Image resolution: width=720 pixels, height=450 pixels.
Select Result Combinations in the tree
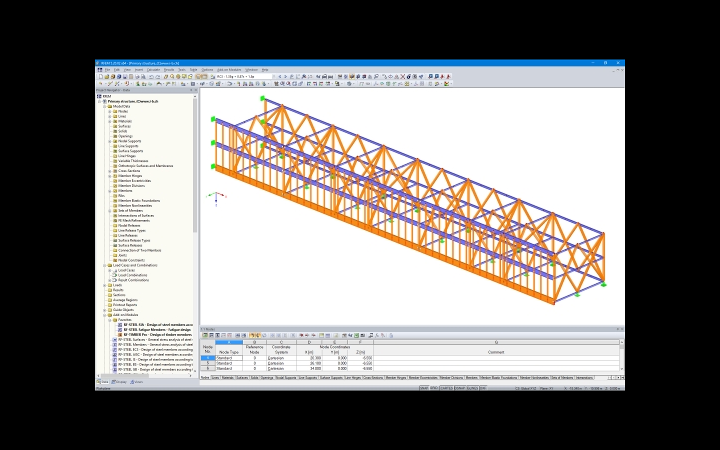pos(134,280)
